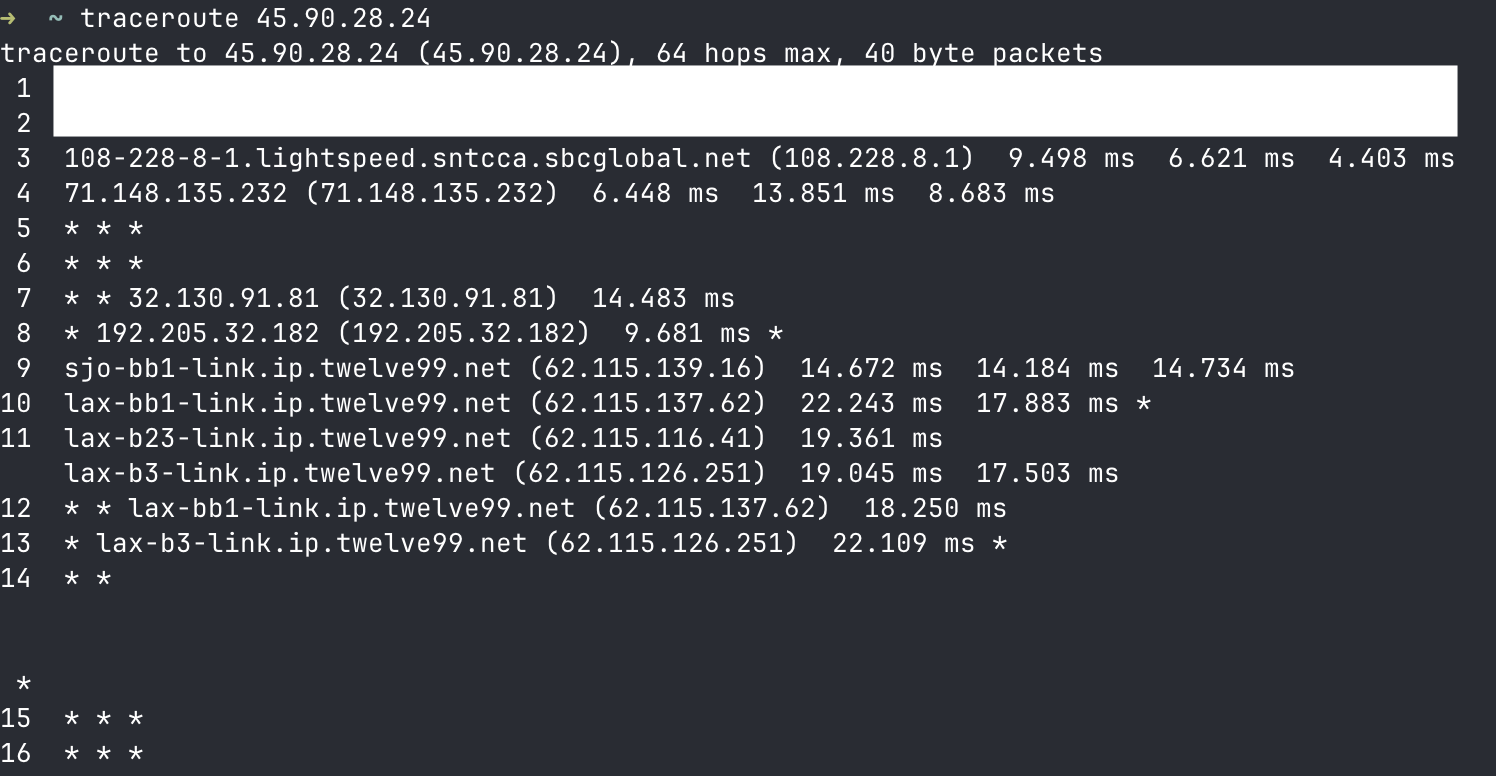
Task: Select the IP address 62.115.139.16
Action: coord(647,368)
